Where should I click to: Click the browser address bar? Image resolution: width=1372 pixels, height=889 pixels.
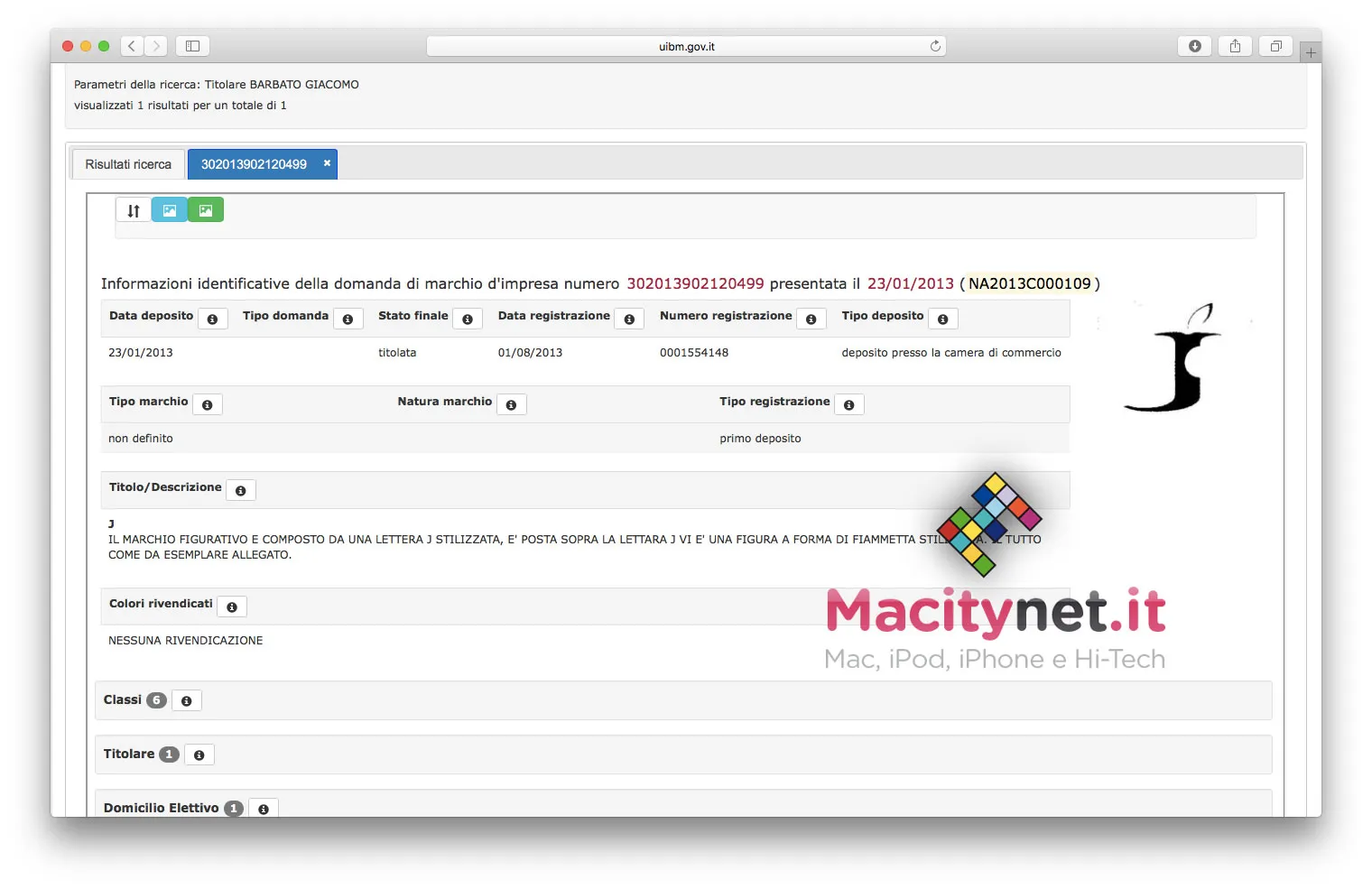coord(684,45)
